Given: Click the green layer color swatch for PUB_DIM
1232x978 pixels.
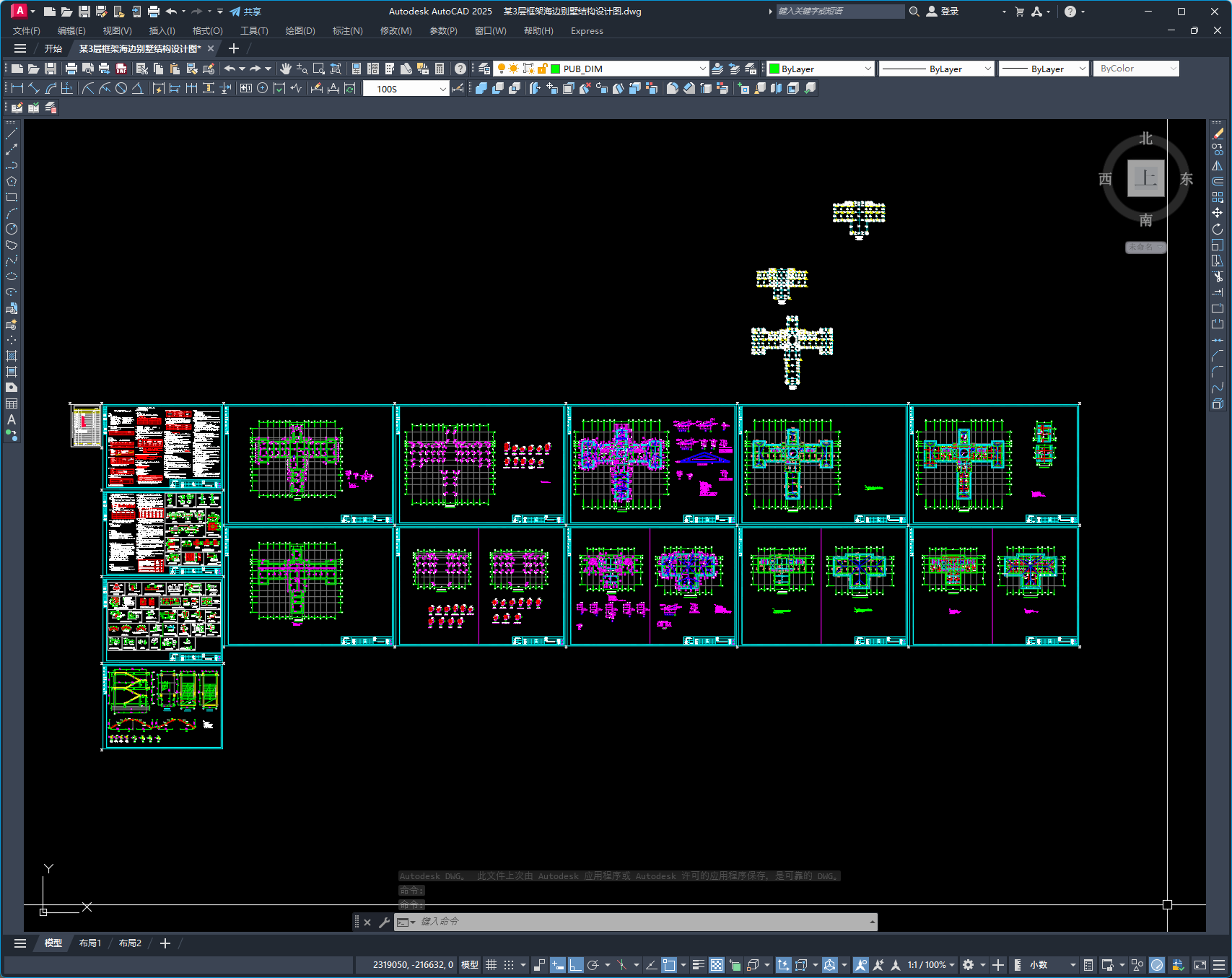Looking at the screenshot, I should tap(556, 69).
